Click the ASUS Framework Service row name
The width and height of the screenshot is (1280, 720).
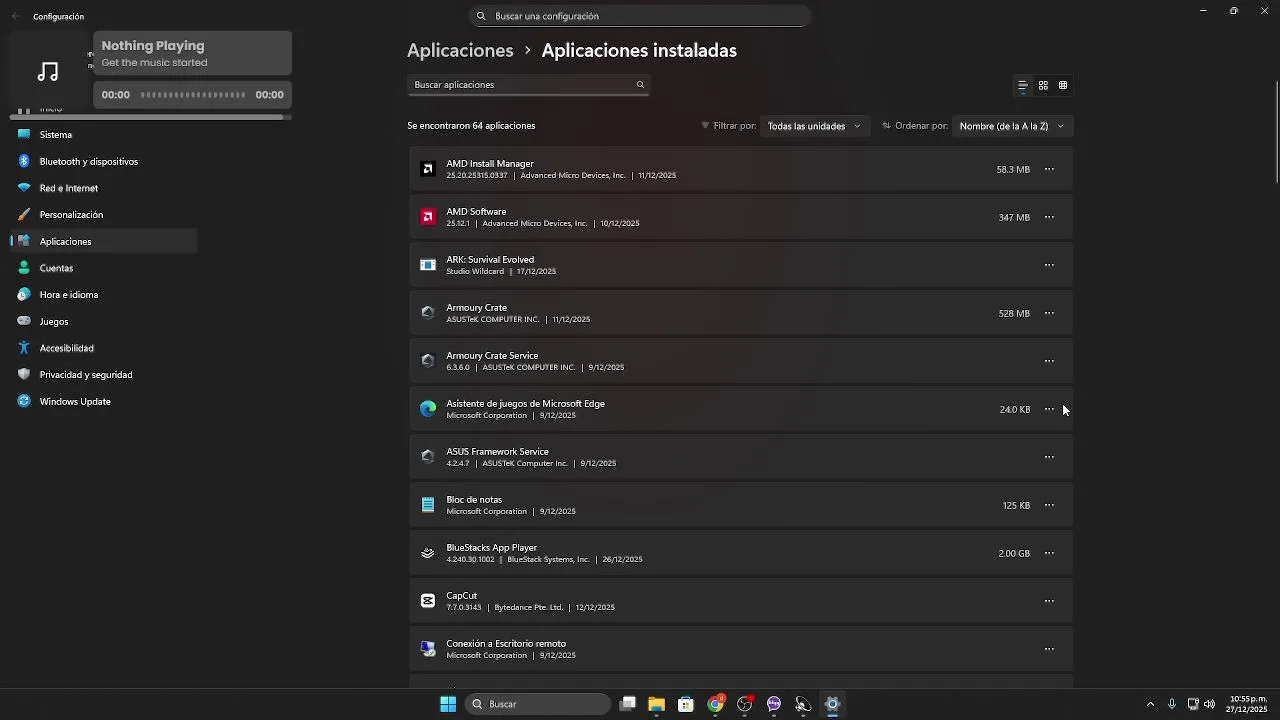pos(497,452)
